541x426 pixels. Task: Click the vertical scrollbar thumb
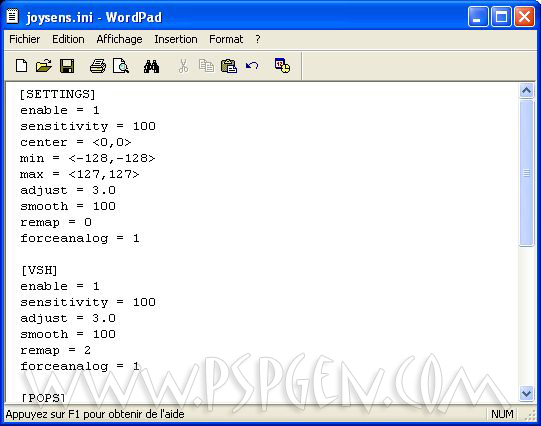(x=526, y=172)
